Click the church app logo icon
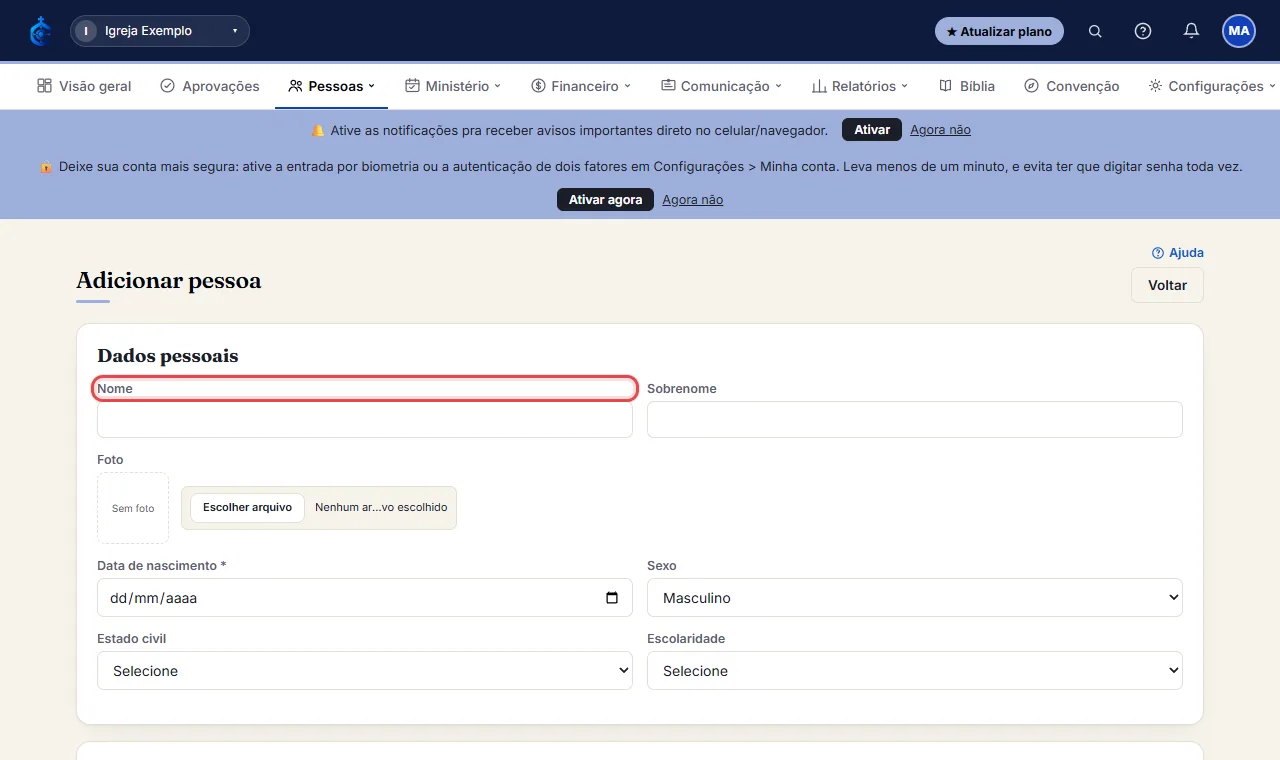The image size is (1280, 760). coord(40,31)
